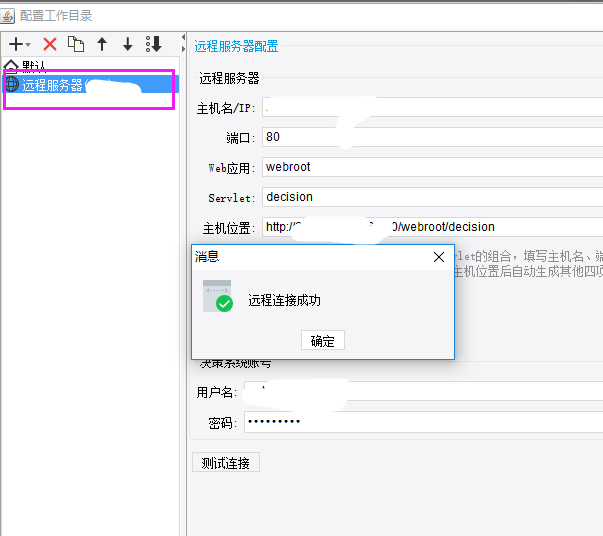Click the 用户名 input field
The width and height of the screenshot is (603, 536).
click(x=423, y=391)
